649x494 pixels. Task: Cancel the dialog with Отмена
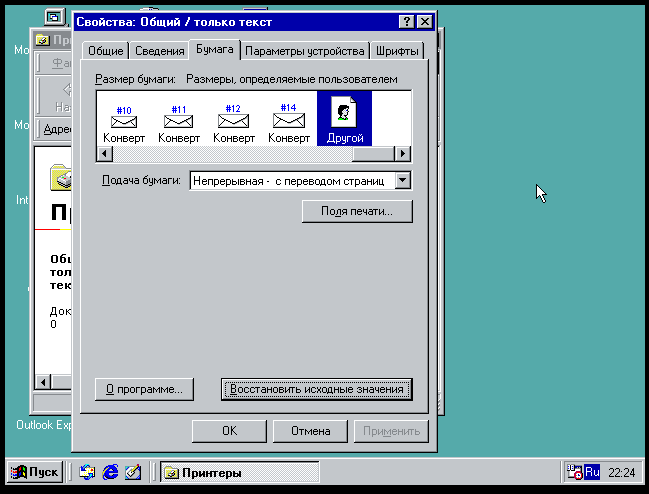click(310, 431)
